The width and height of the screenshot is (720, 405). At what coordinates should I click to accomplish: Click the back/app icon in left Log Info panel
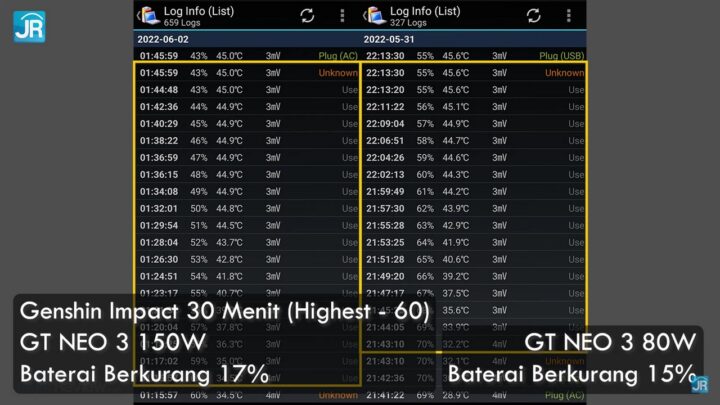tap(147, 15)
